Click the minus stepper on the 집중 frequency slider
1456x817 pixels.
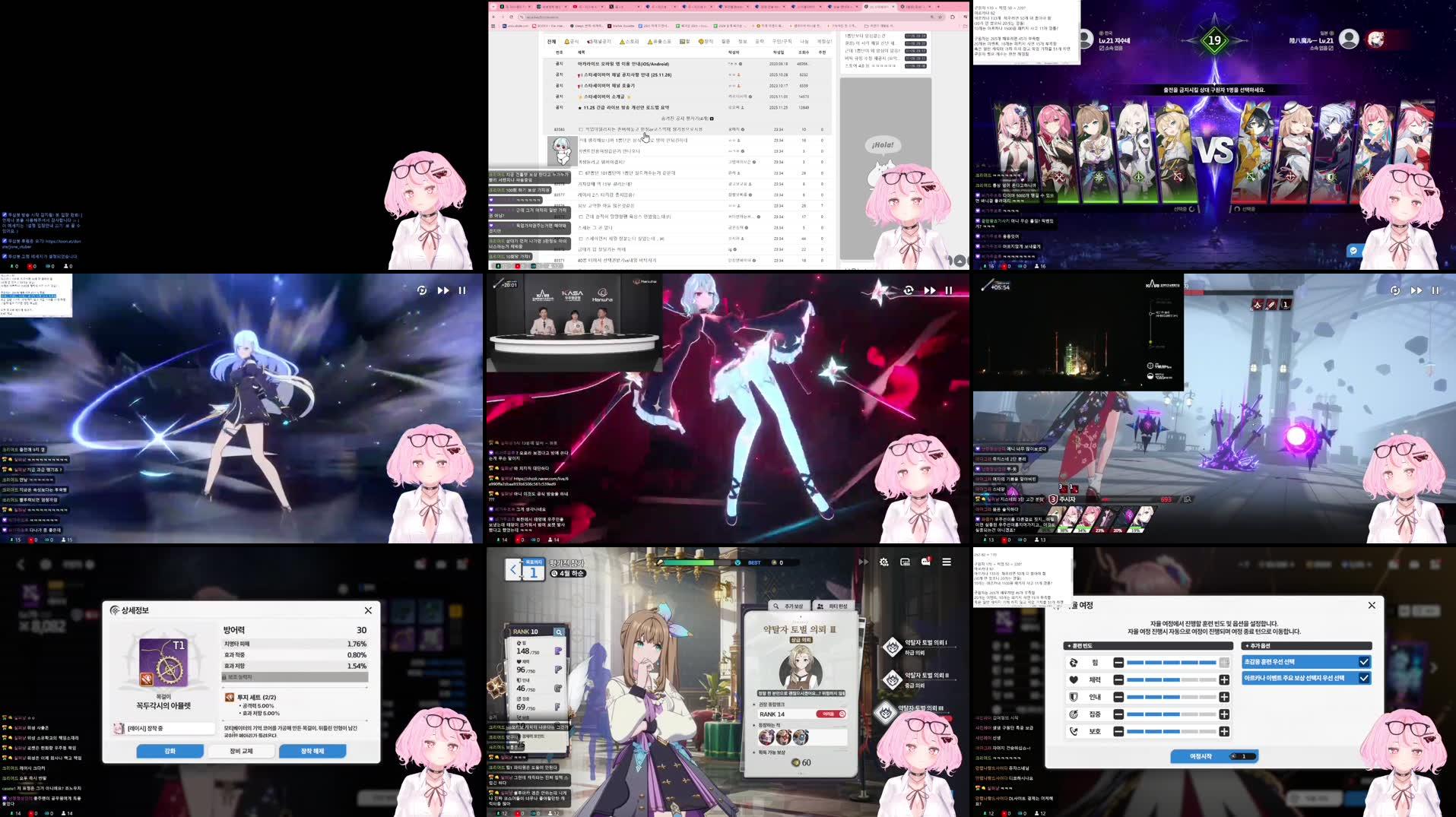(x=1118, y=714)
